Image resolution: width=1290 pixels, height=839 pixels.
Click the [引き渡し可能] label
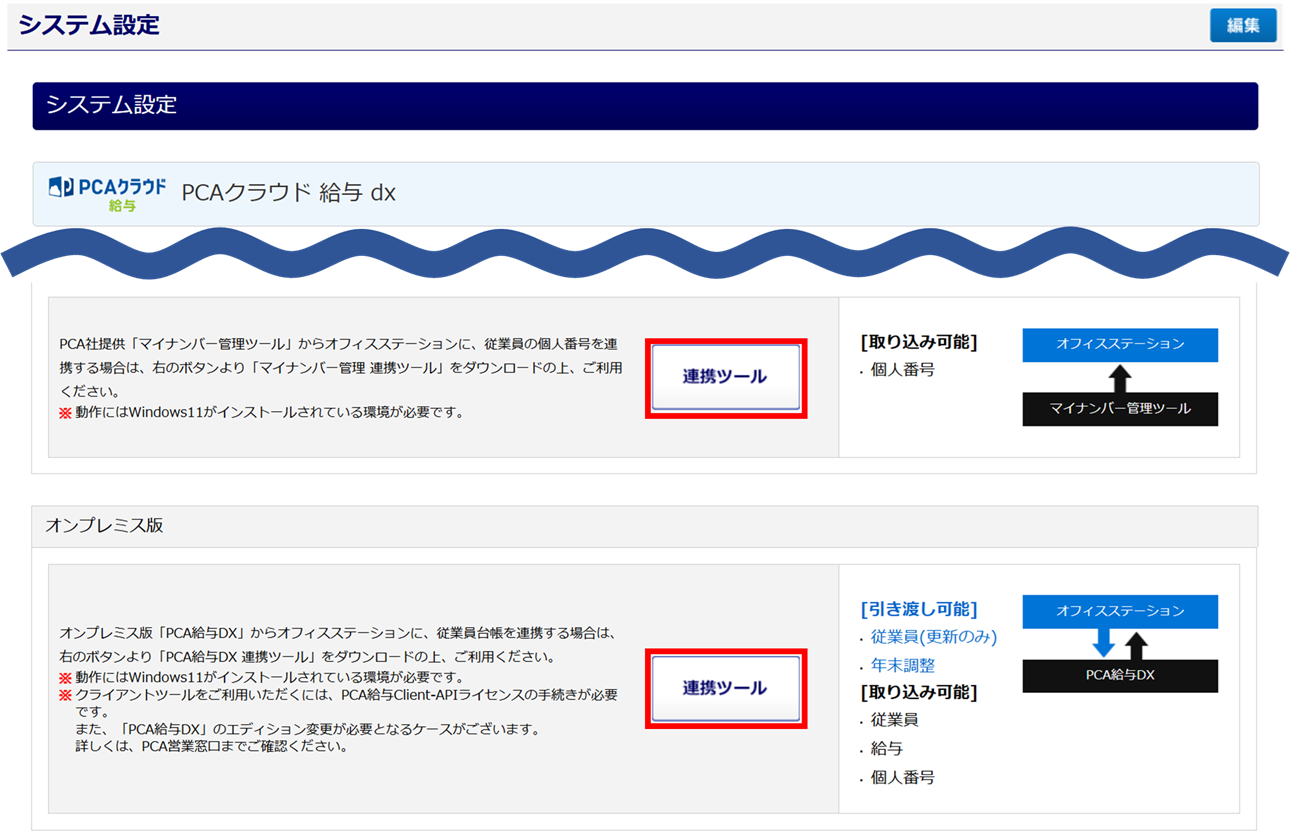point(918,609)
